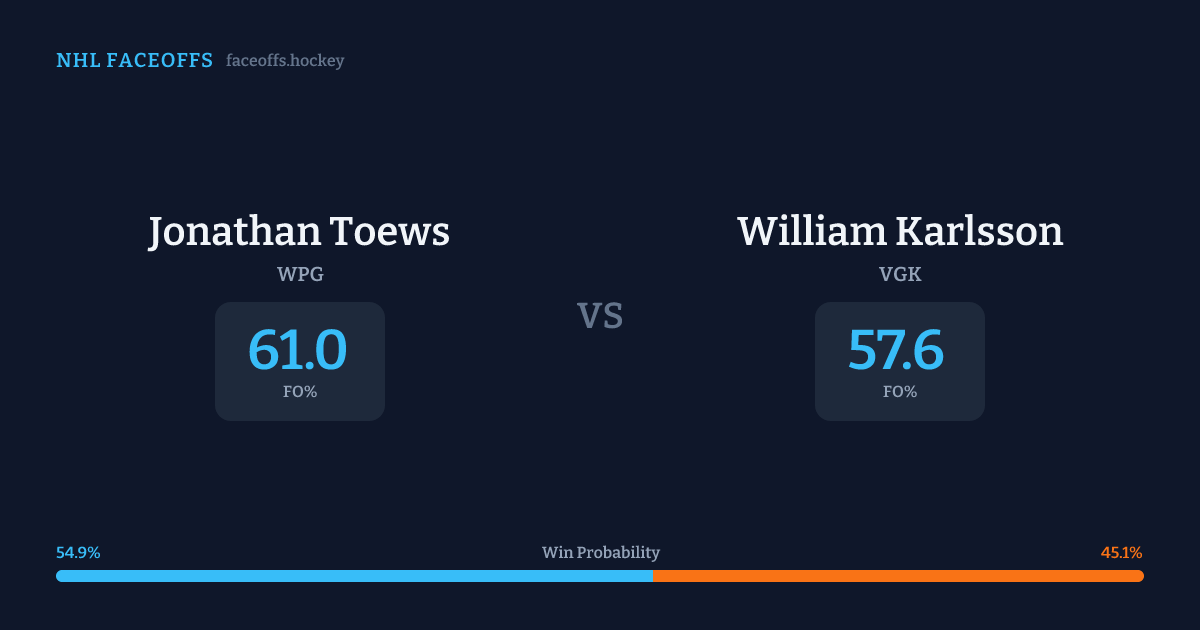1200x630 pixels.
Task: Click the FO% label under 61.0
Action: click(300, 392)
